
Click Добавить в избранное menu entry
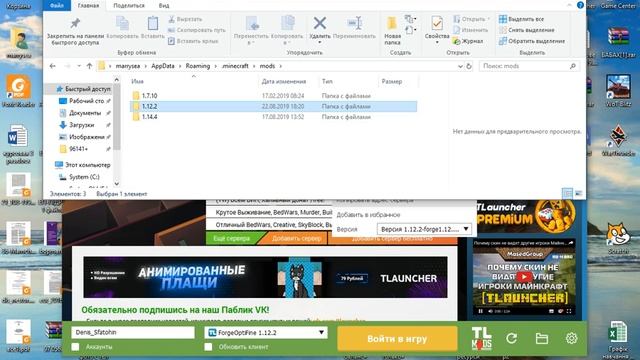click(x=368, y=215)
